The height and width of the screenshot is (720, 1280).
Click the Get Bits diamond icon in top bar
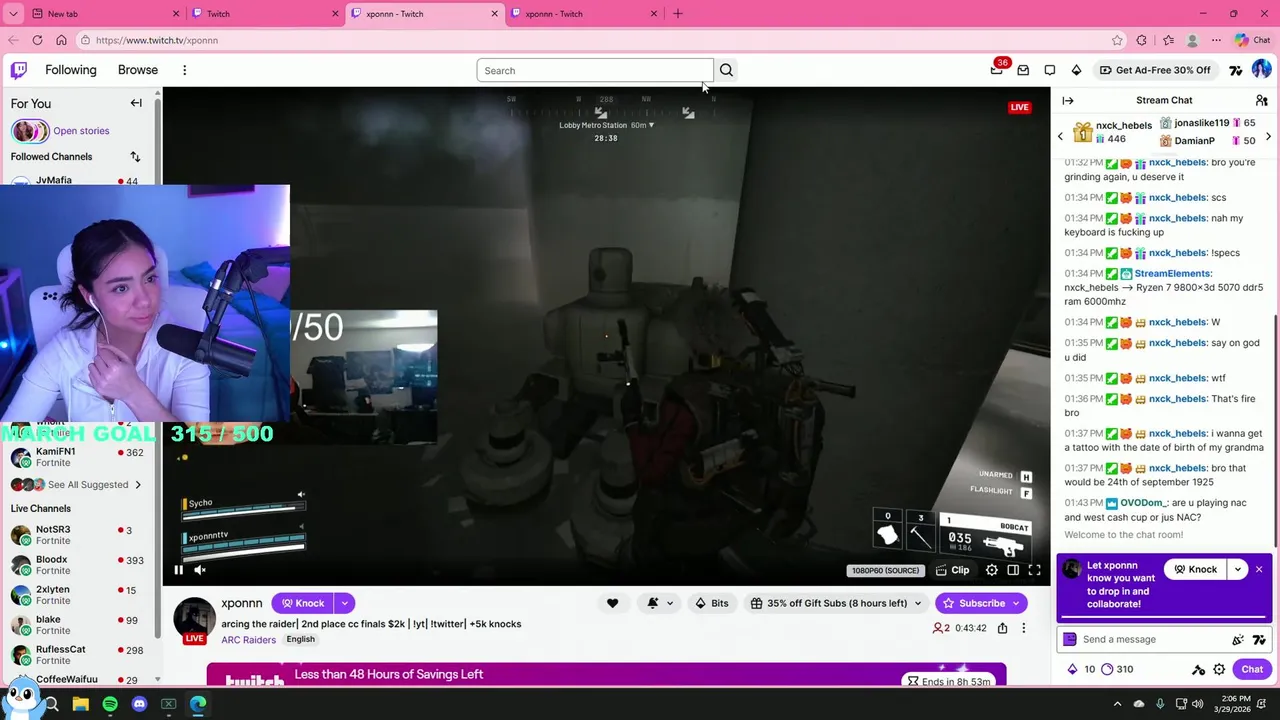coord(1076,70)
